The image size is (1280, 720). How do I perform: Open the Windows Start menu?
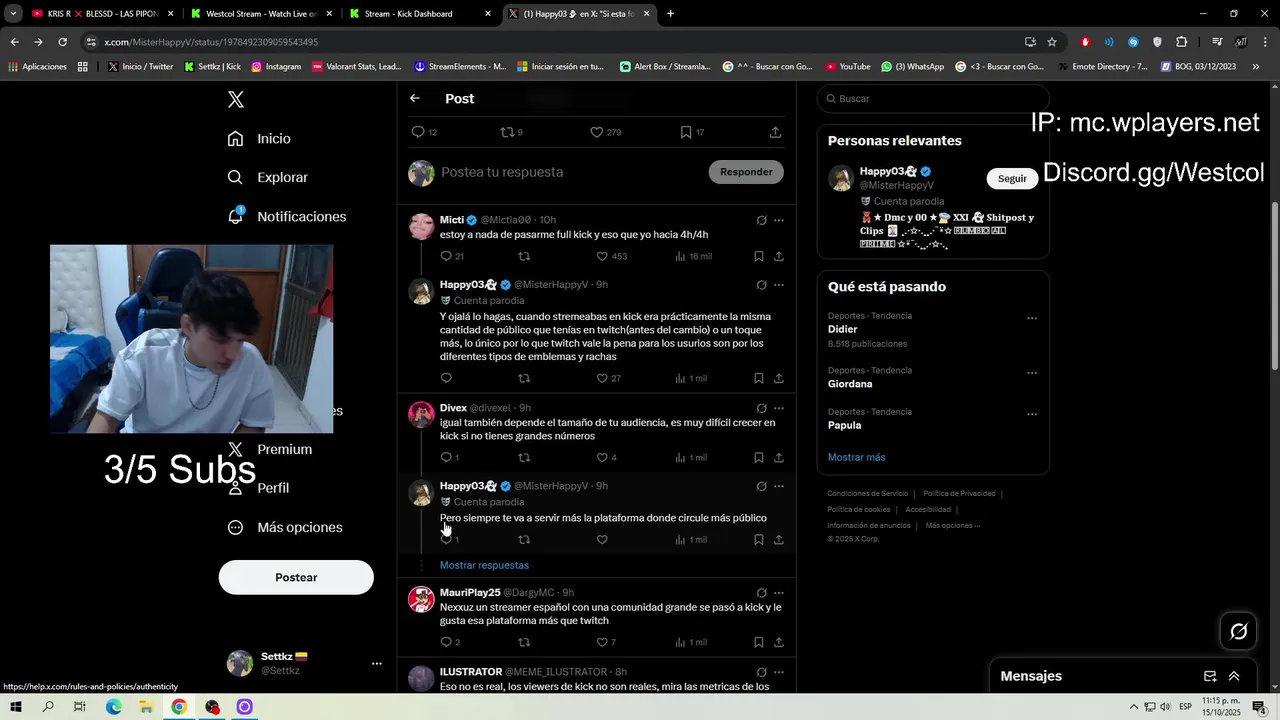coord(16,707)
